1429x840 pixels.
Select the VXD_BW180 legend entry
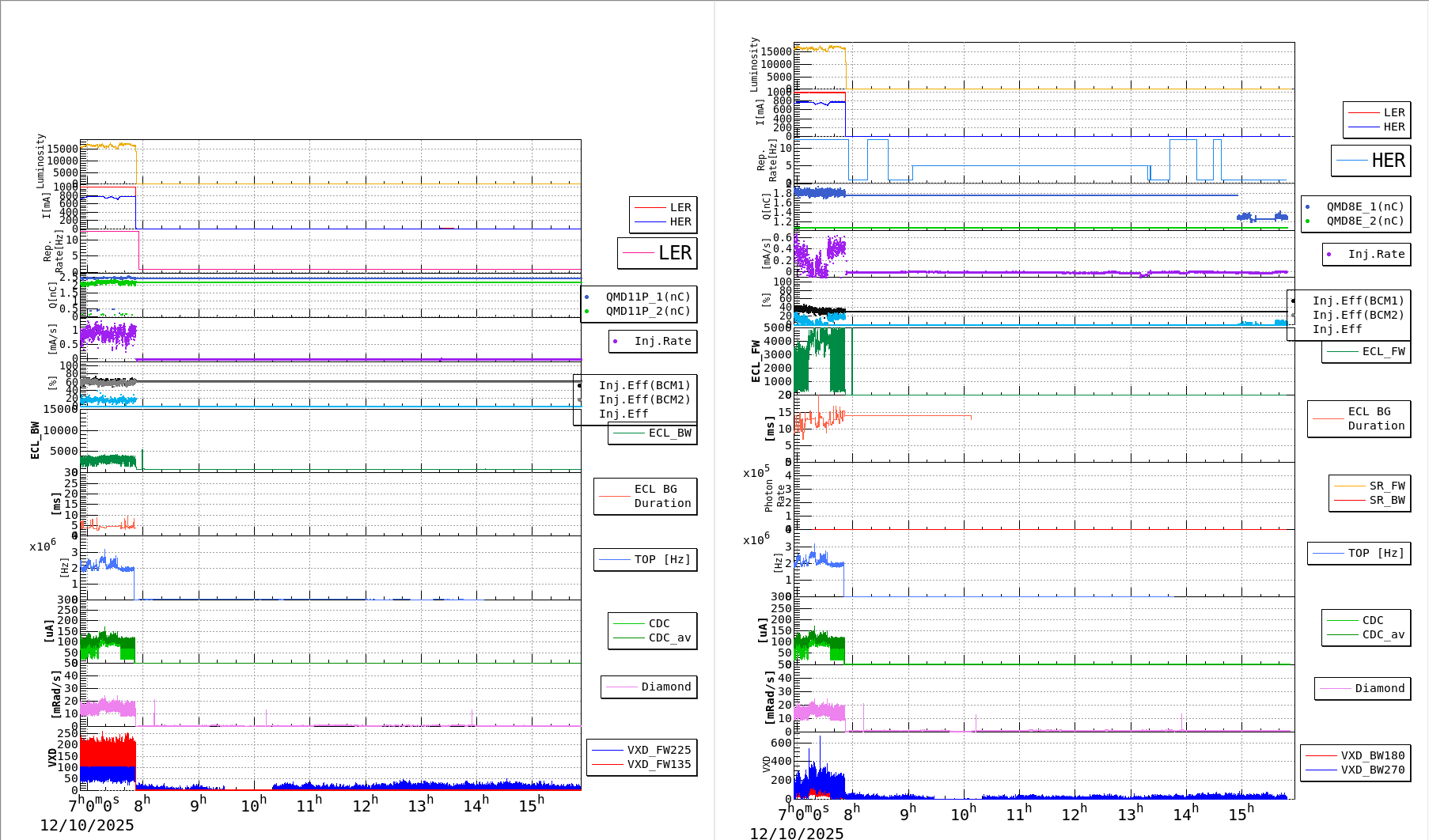[x=1372, y=755]
